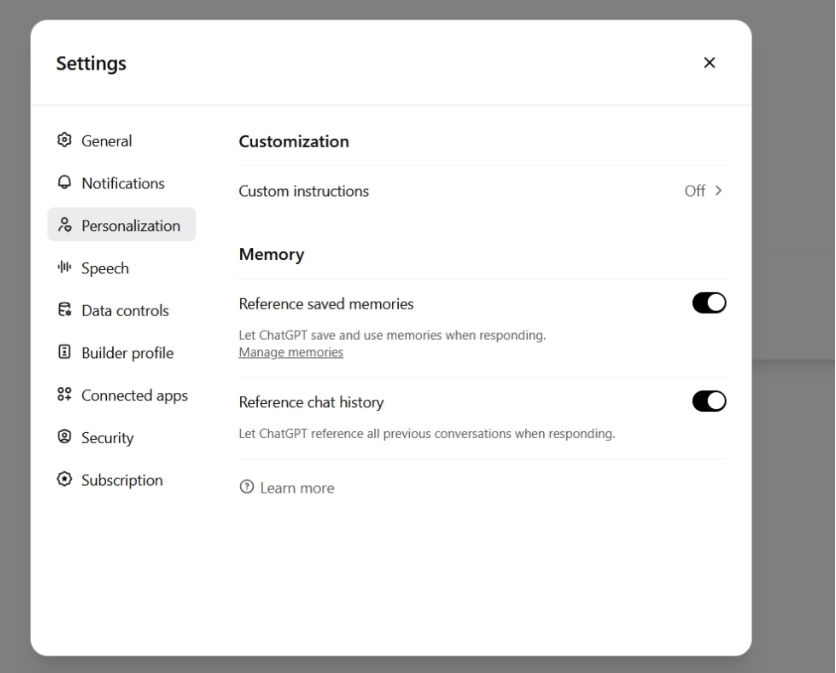Click the General gear icon
This screenshot has height=673, width=836.
(x=64, y=140)
